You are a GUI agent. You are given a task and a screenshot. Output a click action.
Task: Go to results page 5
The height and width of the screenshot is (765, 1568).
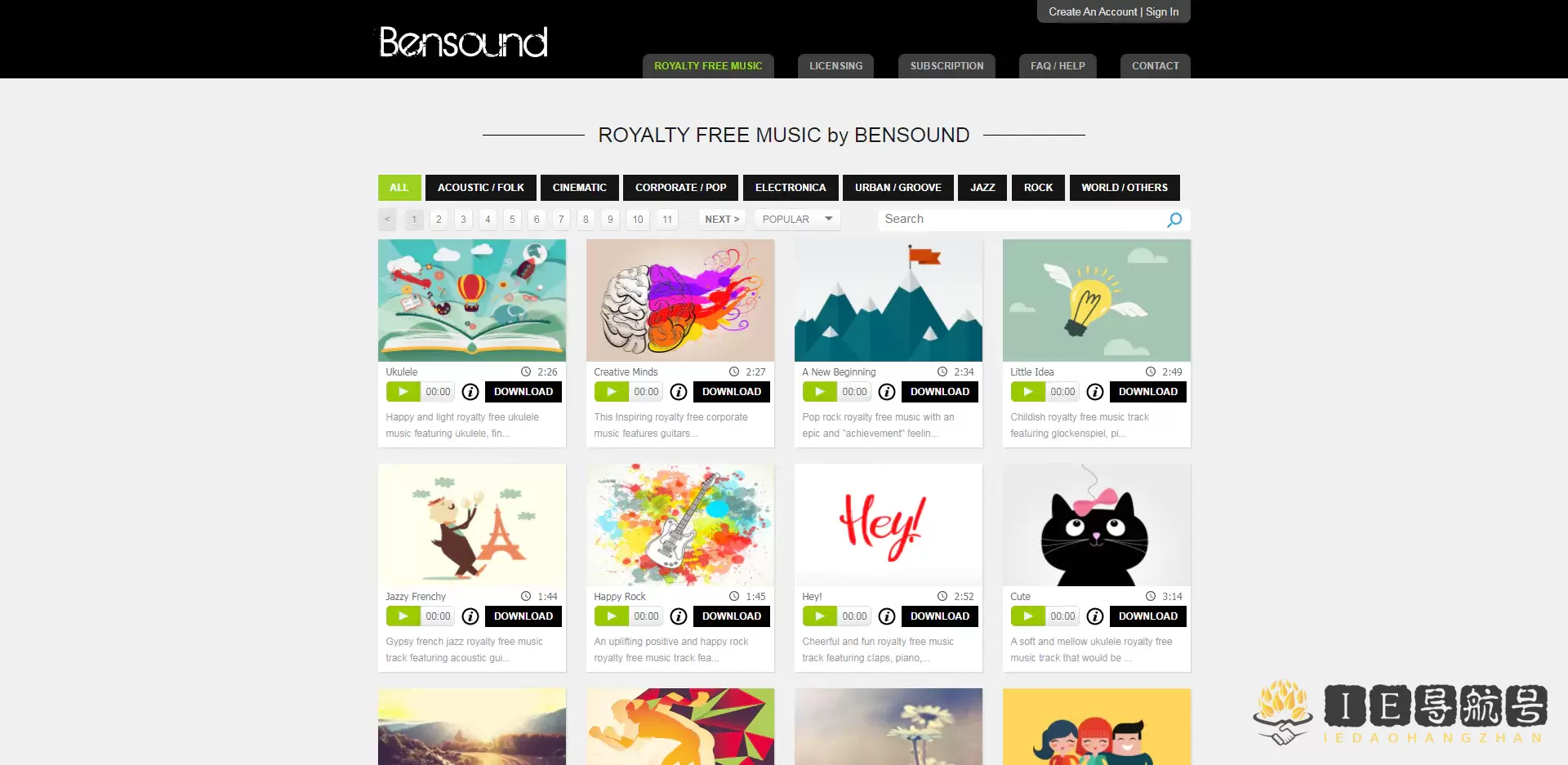(512, 220)
